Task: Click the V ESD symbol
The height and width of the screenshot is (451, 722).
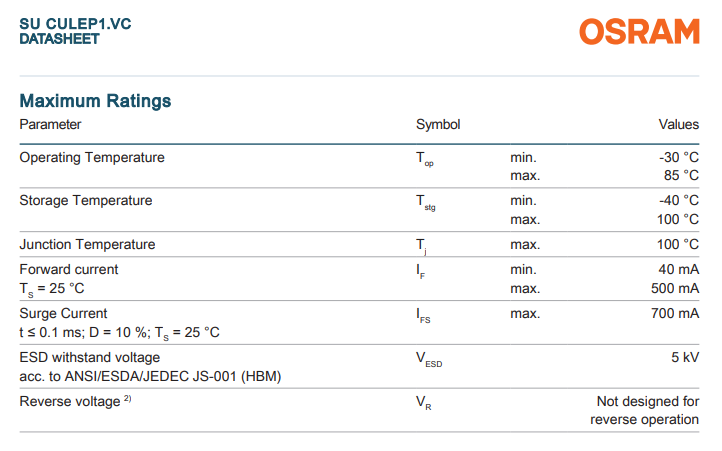Action: 428,359
